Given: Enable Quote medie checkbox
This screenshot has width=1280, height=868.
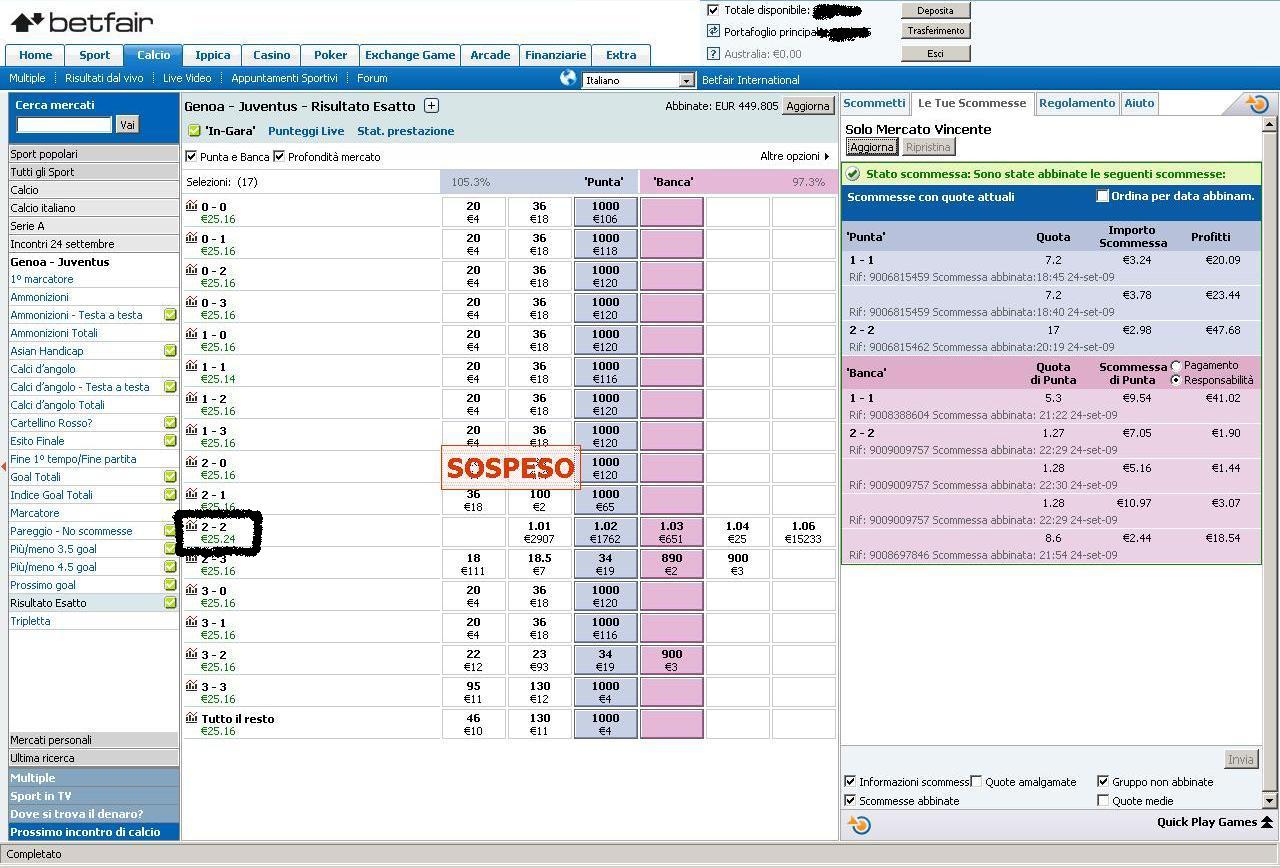Looking at the screenshot, I should [1103, 801].
